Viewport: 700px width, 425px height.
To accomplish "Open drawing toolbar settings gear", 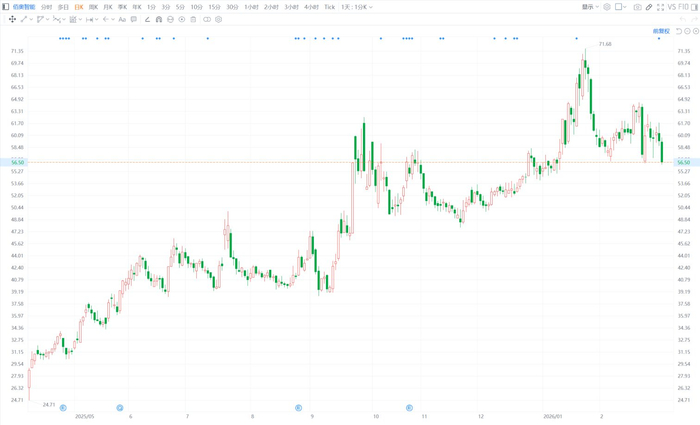I will pyautogui.click(x=218, y=19).
